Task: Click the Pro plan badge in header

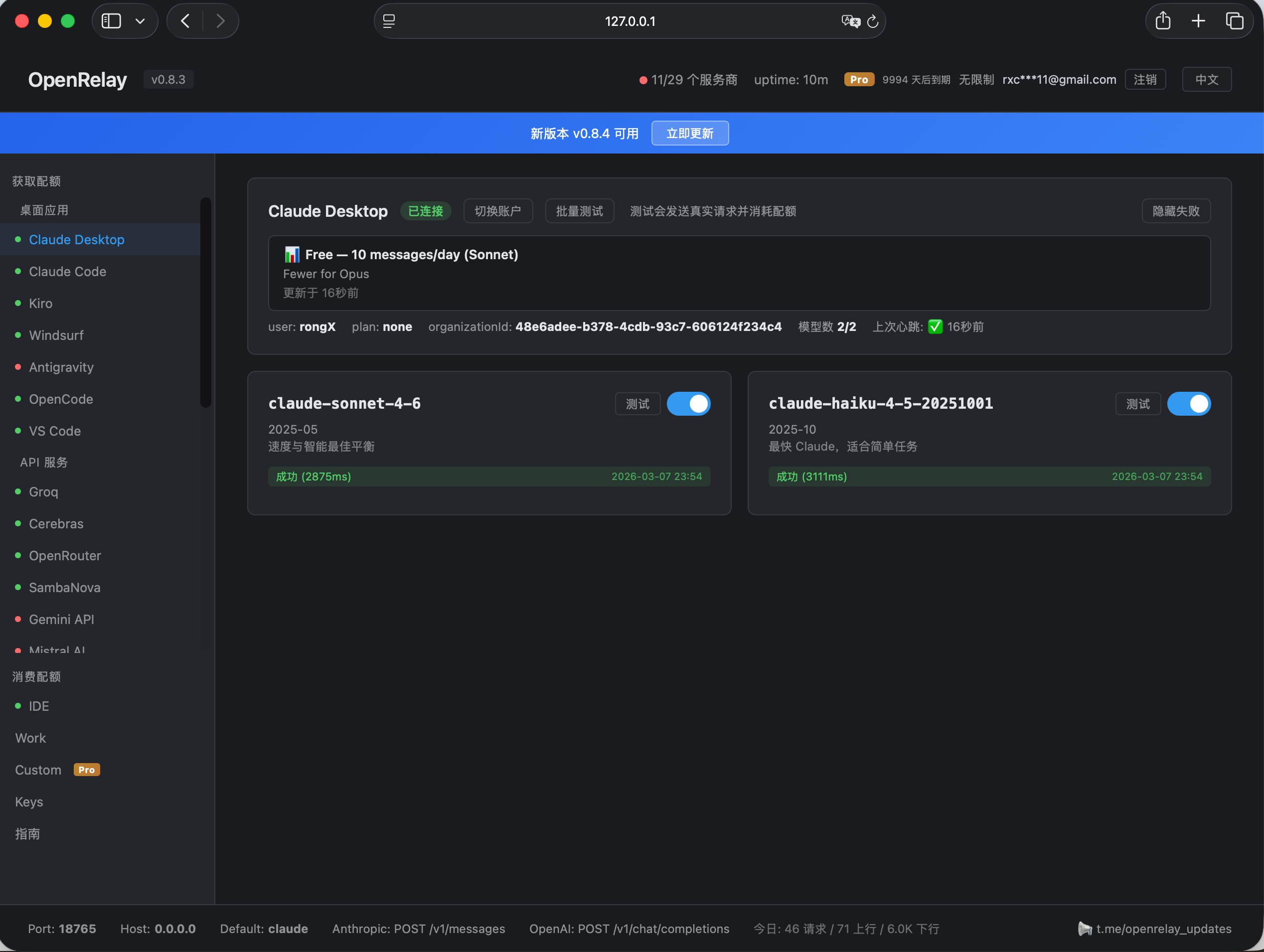Action: (859, 79)
